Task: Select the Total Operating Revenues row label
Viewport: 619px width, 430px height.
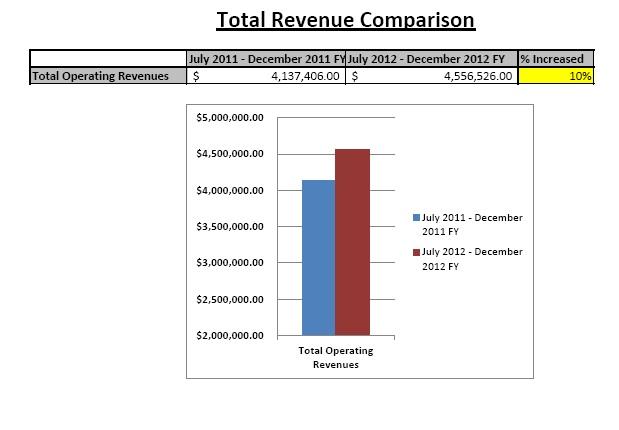Action: [108, 76]
